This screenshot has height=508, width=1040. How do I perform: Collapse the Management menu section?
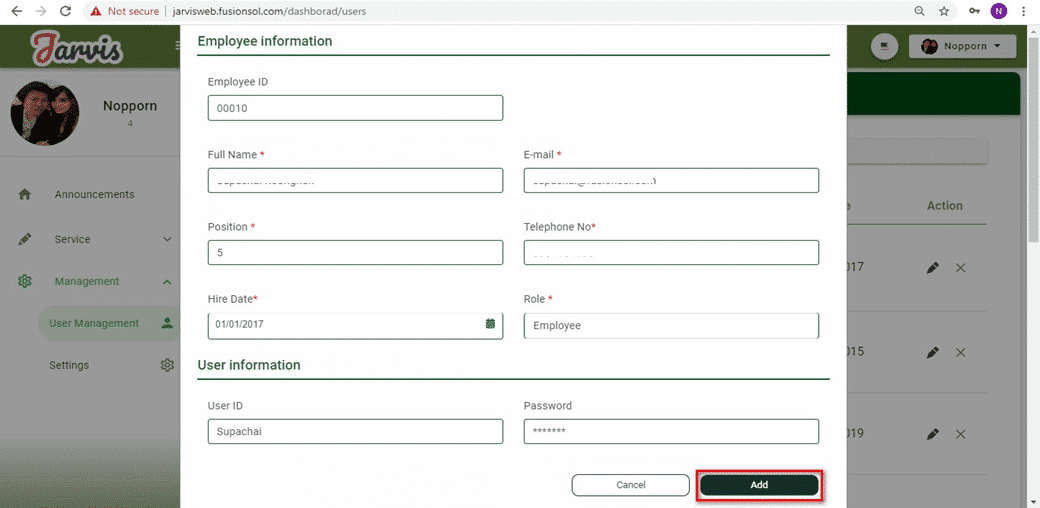point(167,282)
